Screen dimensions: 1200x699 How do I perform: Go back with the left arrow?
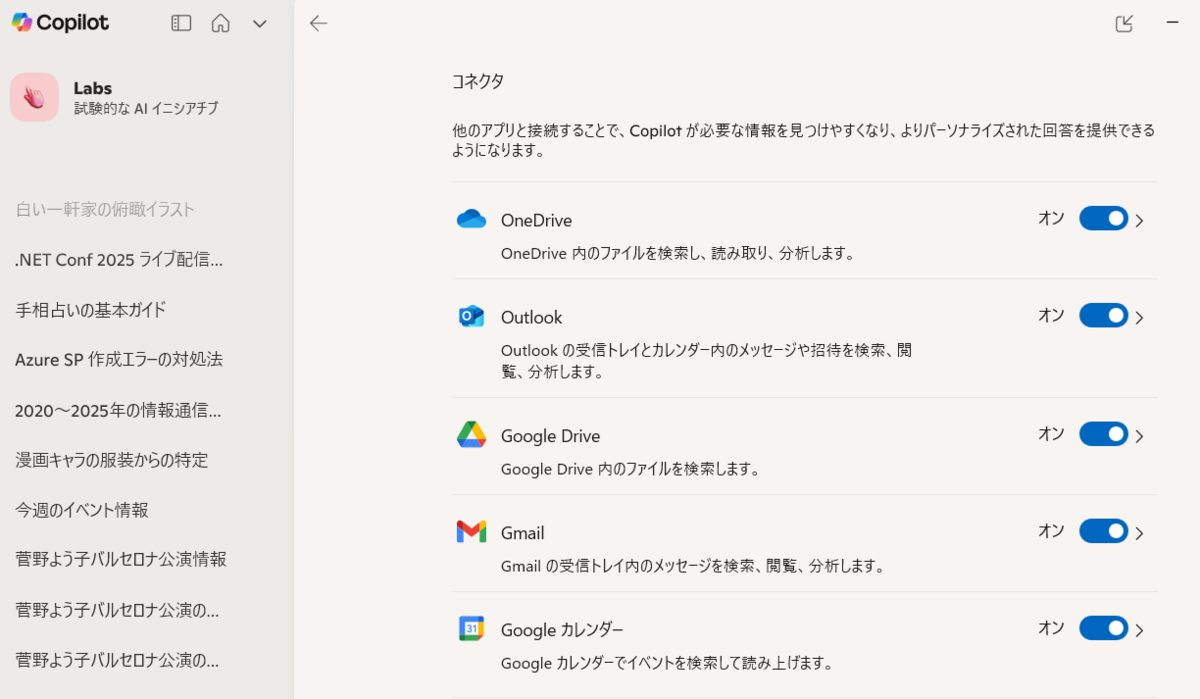[x=318, y=23]
